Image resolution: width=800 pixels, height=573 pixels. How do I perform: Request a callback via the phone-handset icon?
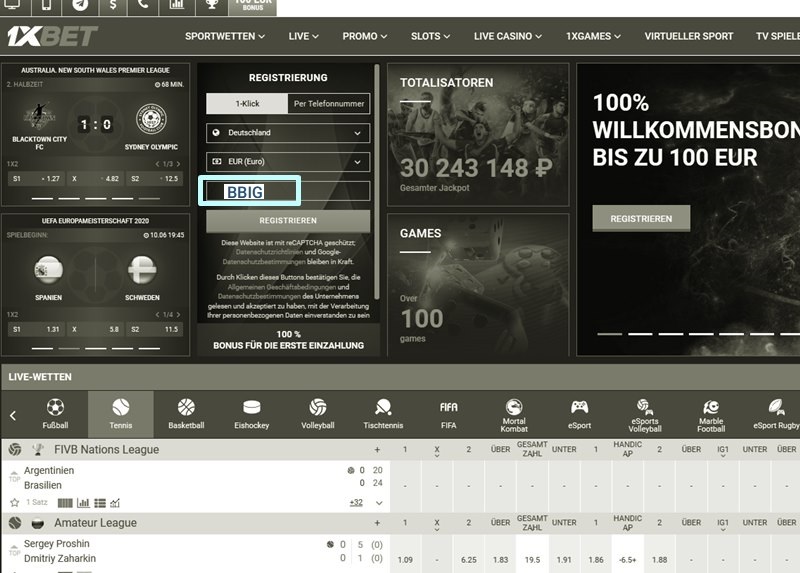(x=144, y=5)
